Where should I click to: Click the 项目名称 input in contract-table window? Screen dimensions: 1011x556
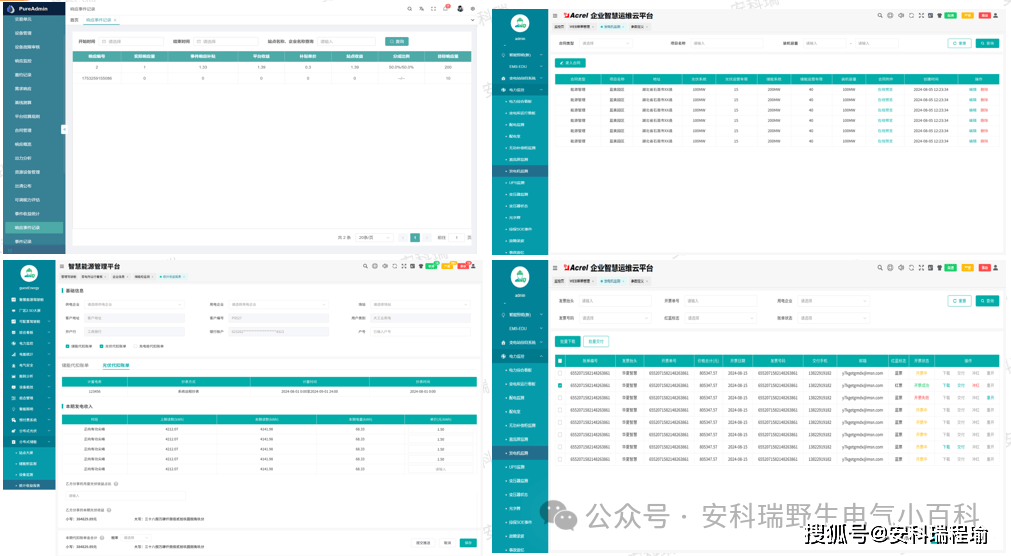pyautogui.click(x=727, y=43)
